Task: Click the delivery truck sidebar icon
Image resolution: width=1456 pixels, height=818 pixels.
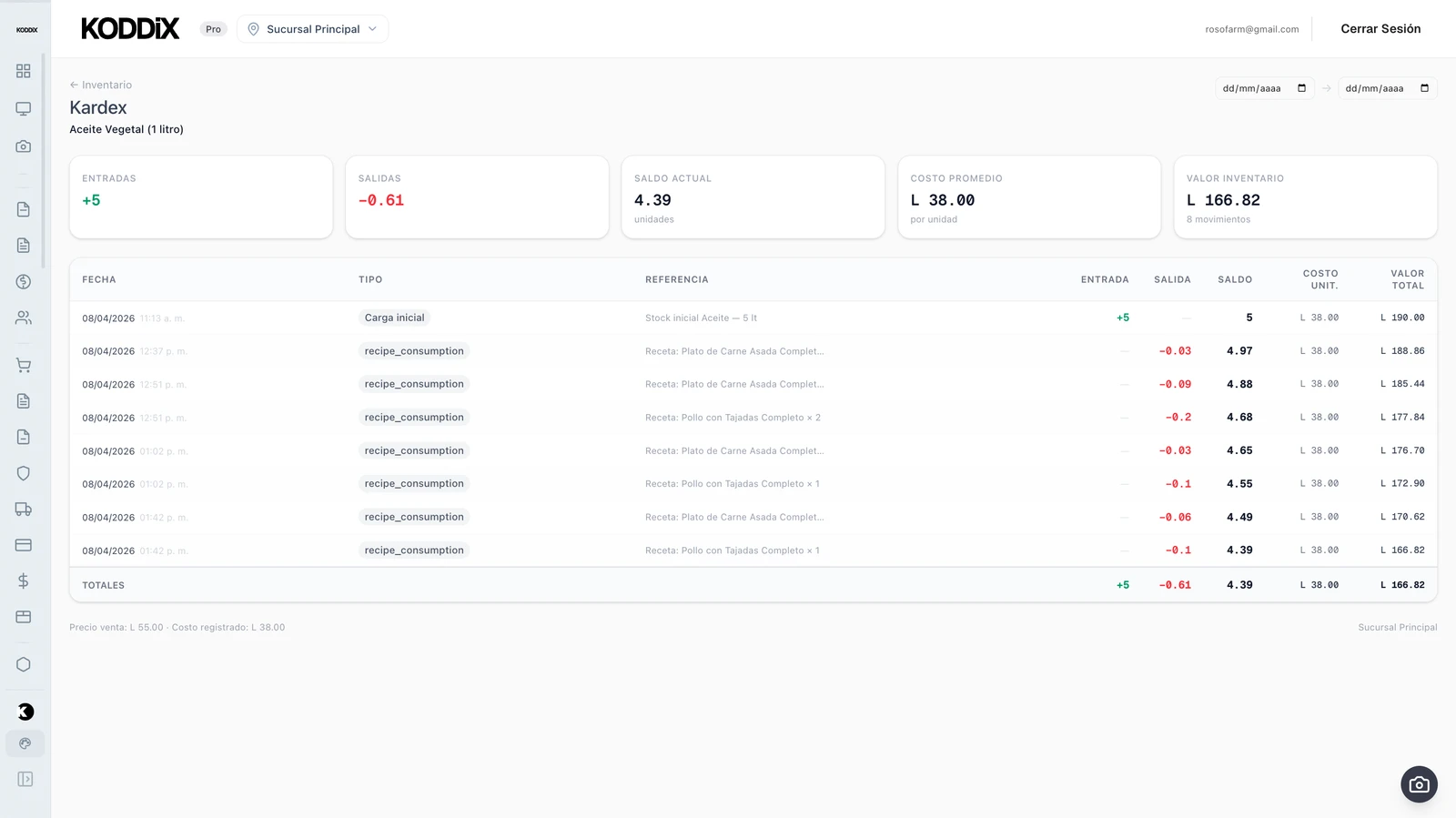Action: (24, 510)
